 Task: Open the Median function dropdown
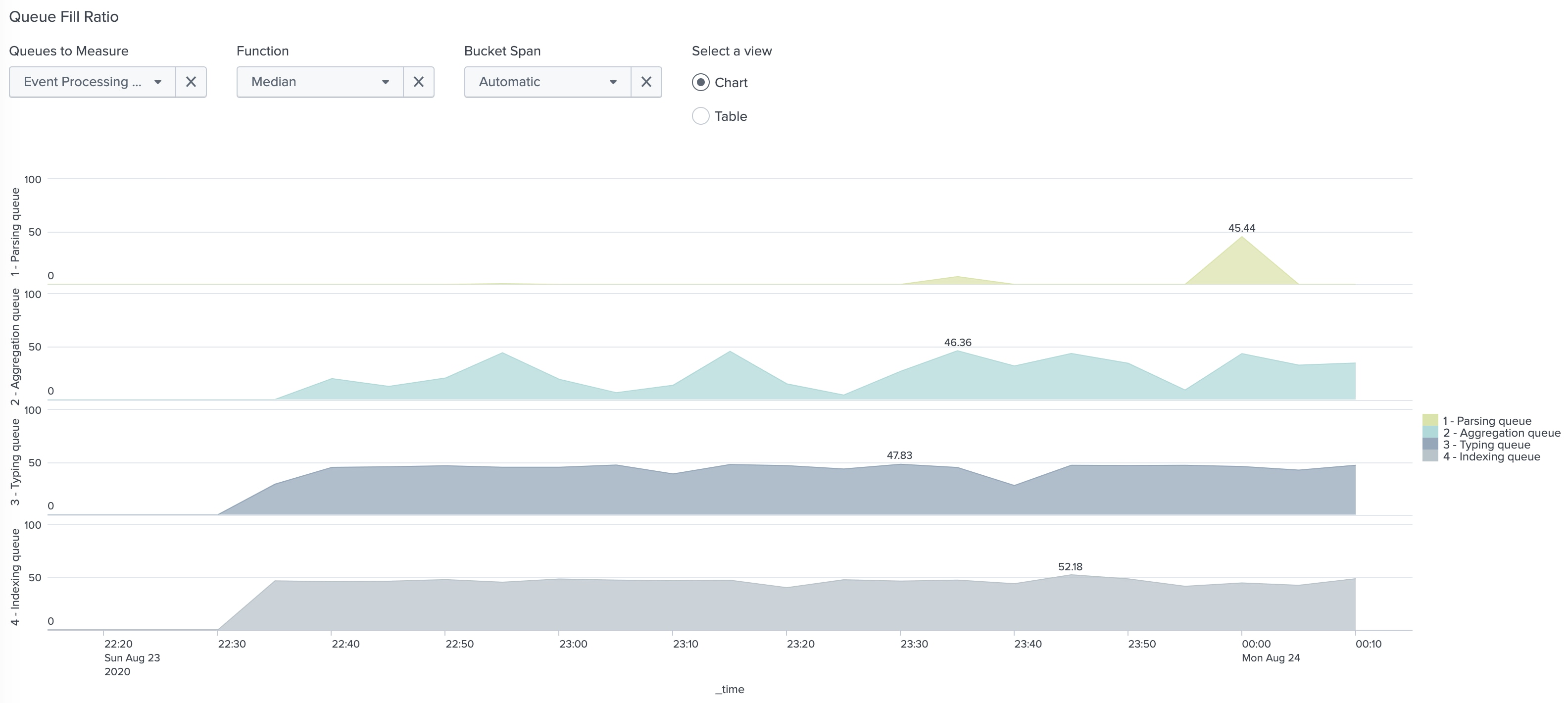320,82
